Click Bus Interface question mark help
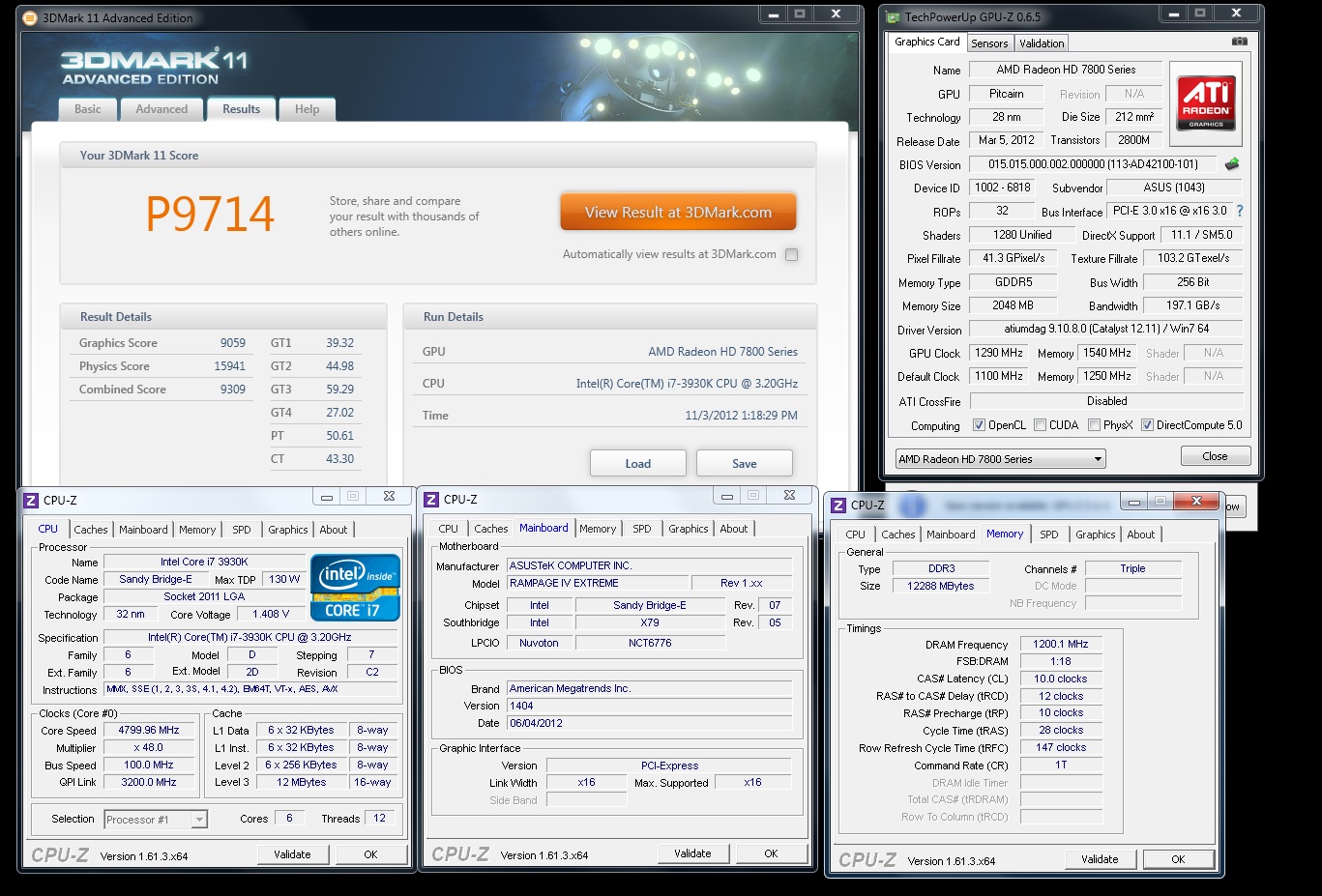The image size is (1322, 896). [x=1240, y=211]
